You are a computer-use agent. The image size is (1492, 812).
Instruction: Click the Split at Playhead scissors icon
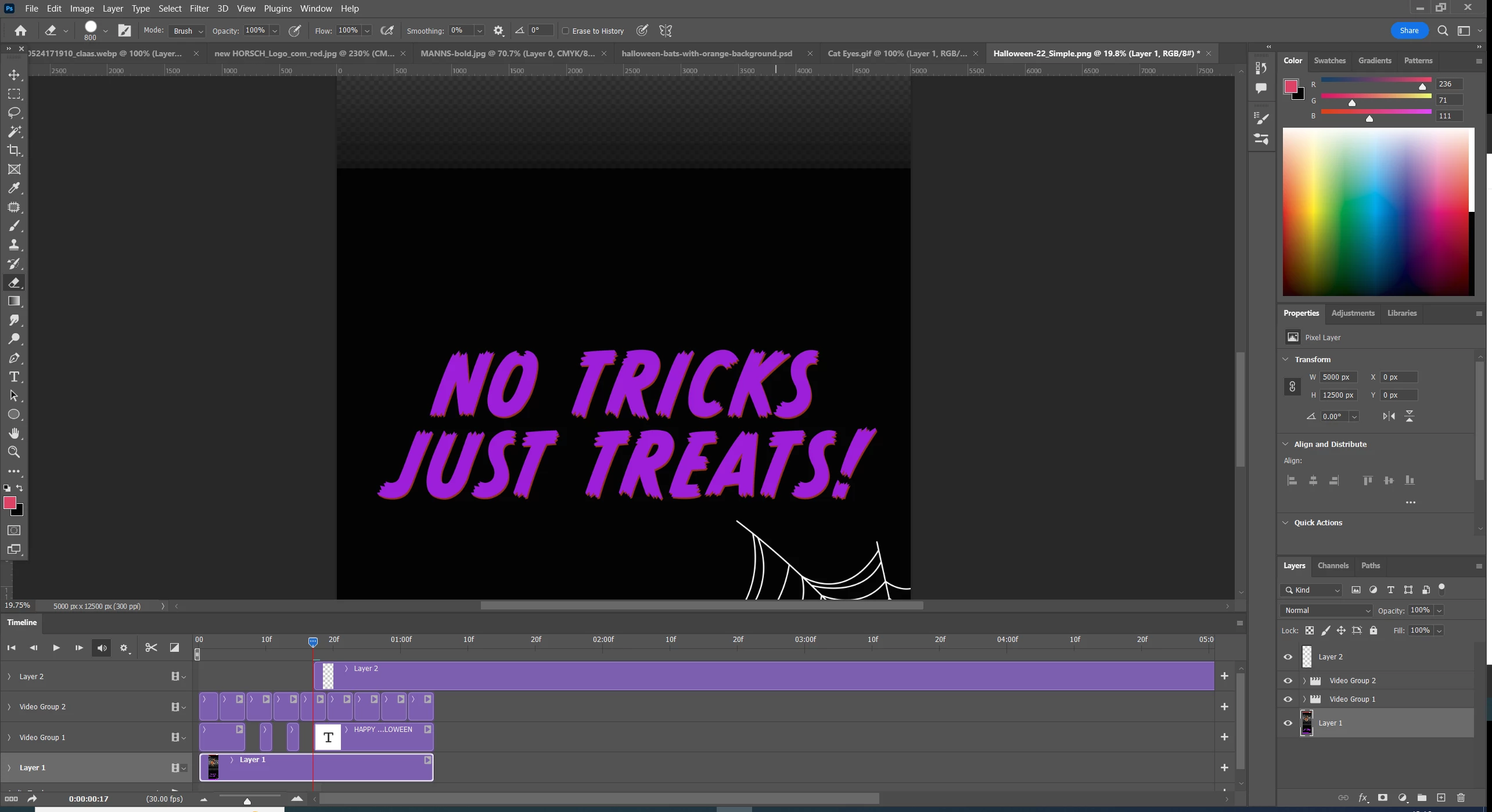tap(151, 648)
